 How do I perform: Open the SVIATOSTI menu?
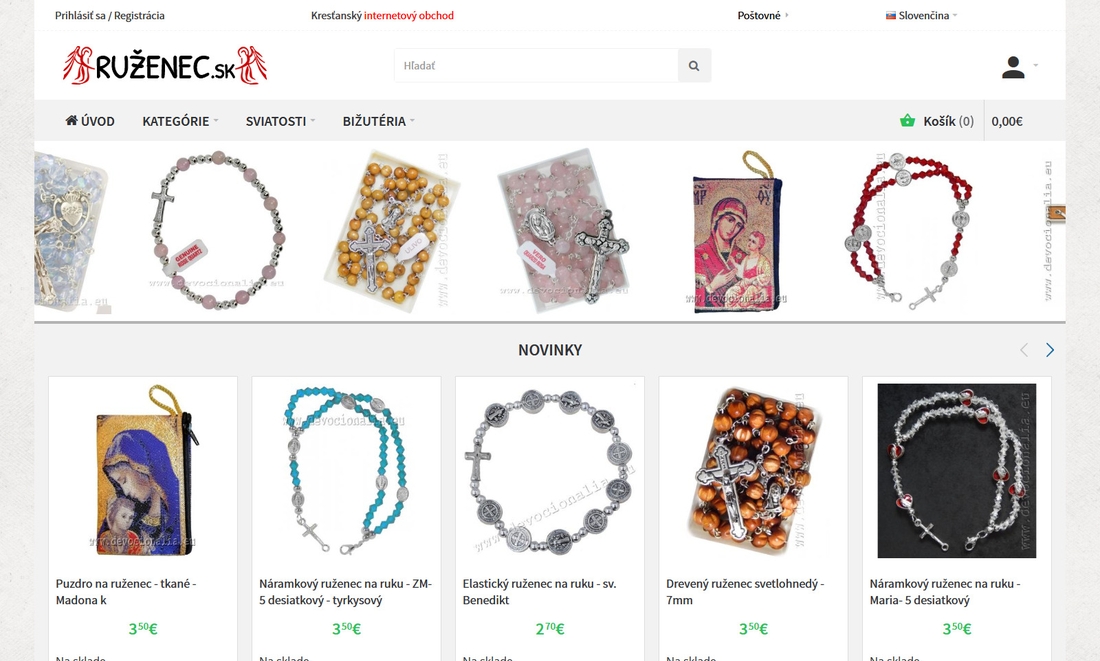click(280, 121)
